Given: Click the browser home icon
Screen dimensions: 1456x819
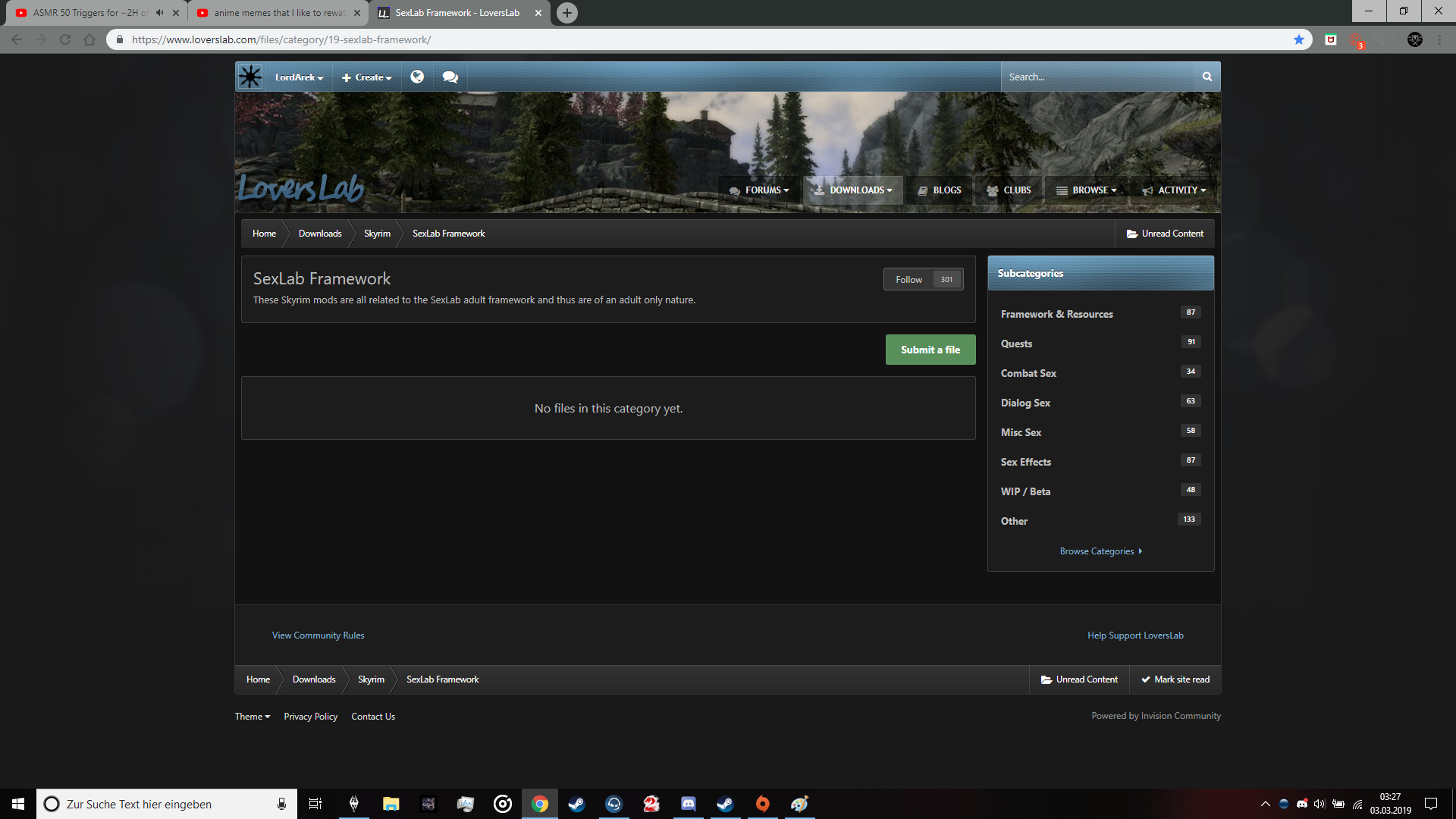Looking at the screenshot, I should [89, 39].
